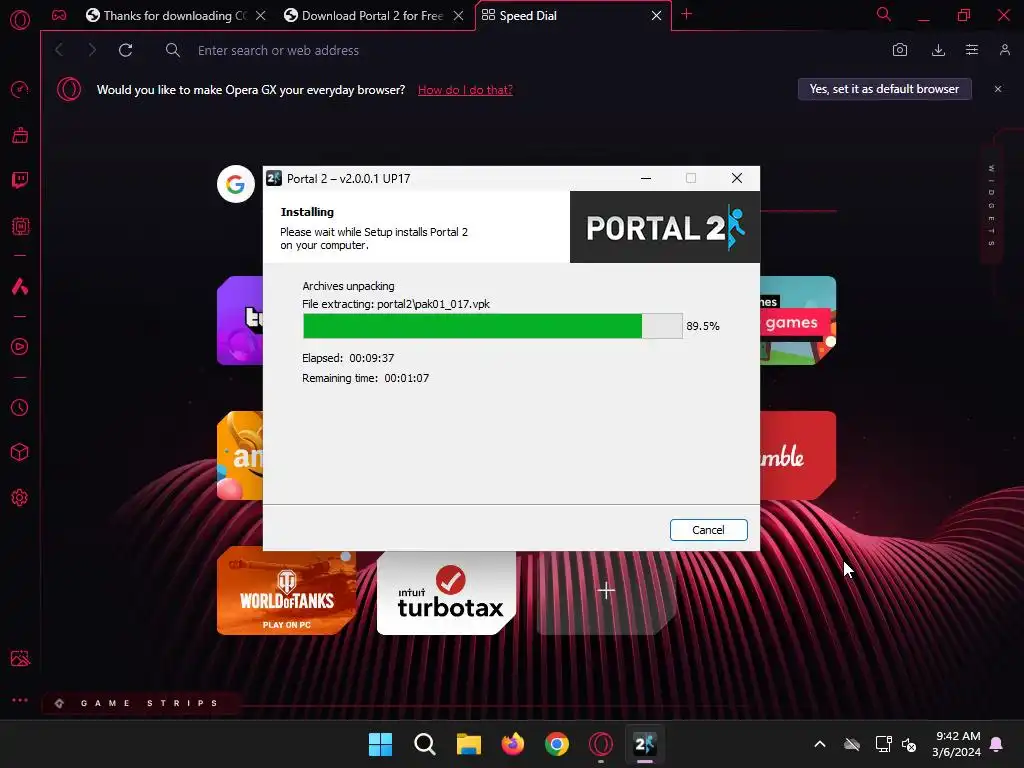The width and height of the screenshot is (1024, 768).
Task: Open the Widgets side panel
Action: (991, 206)
